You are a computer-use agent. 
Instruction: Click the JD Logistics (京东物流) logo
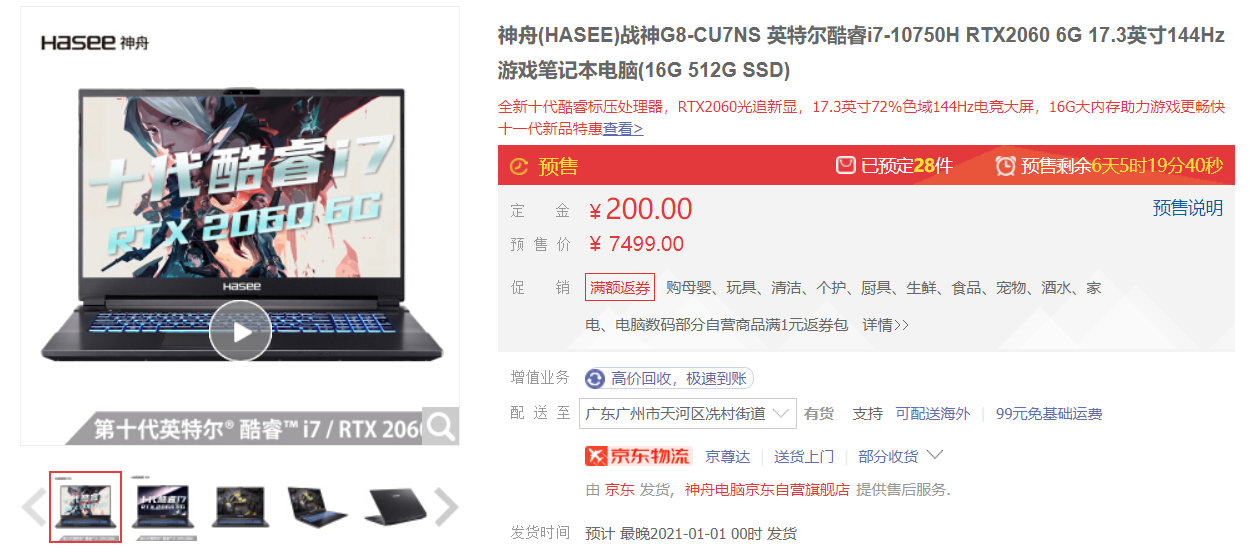(x=638, y=456)
